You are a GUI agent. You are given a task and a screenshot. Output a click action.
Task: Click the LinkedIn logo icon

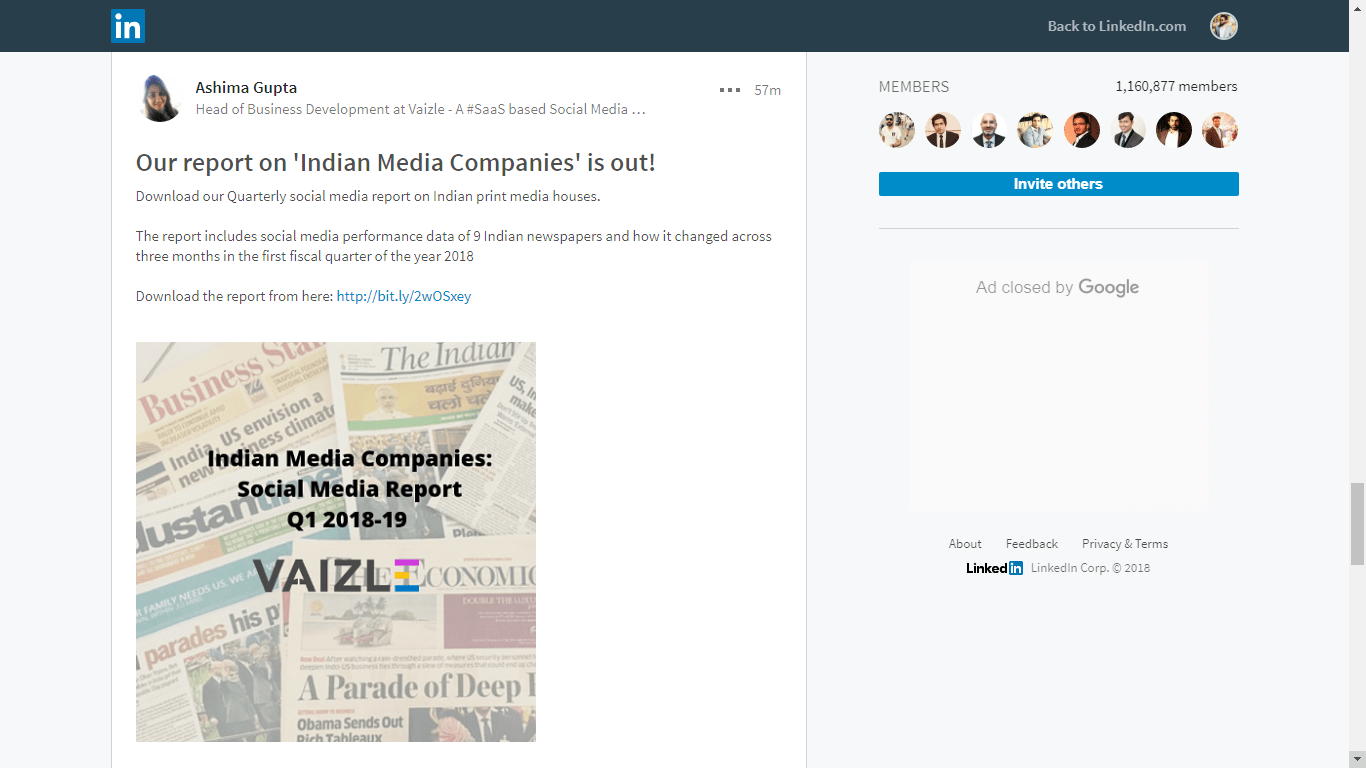pos(128,26)
